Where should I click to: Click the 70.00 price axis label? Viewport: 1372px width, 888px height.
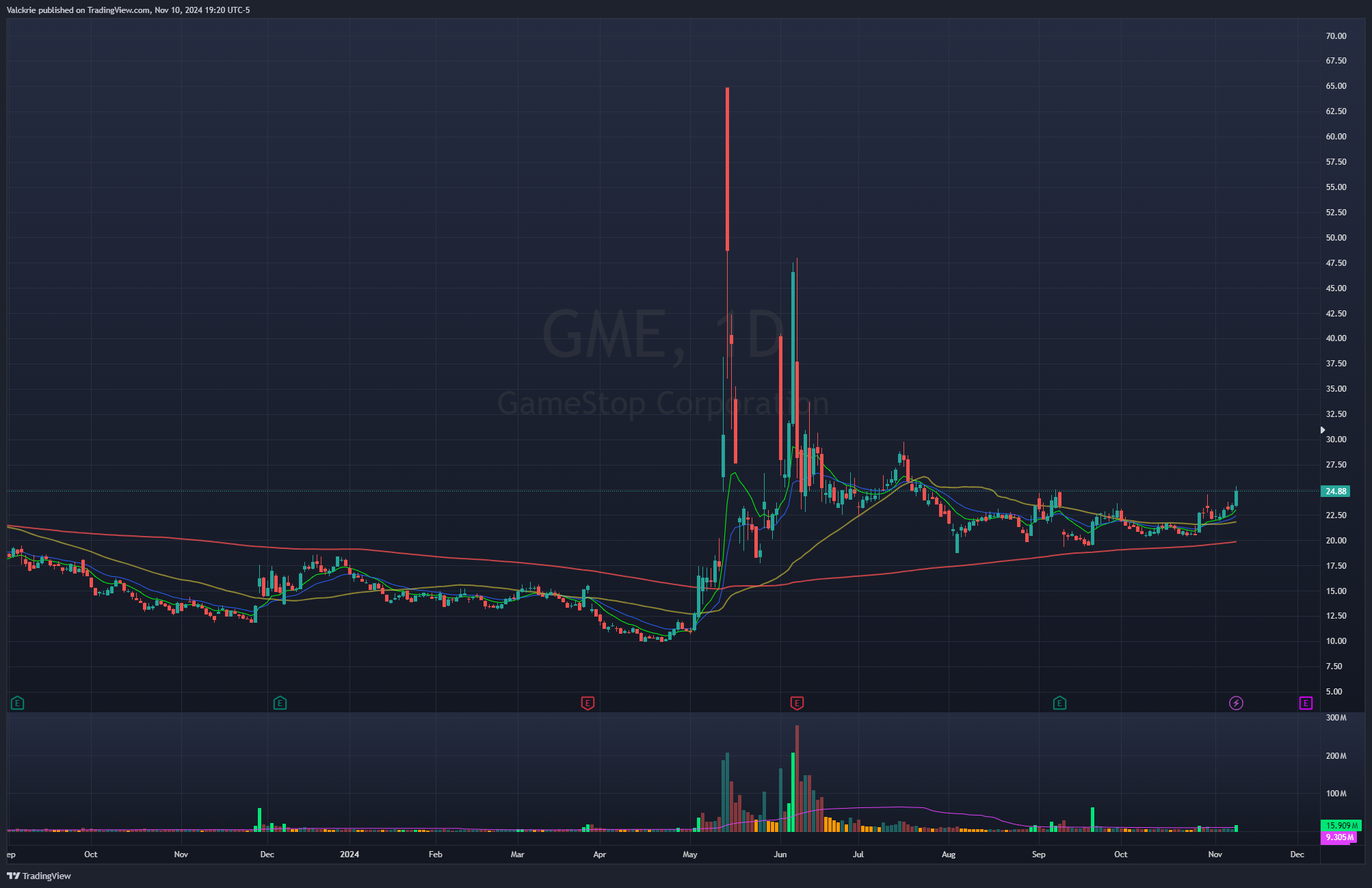coord(1336,36)
